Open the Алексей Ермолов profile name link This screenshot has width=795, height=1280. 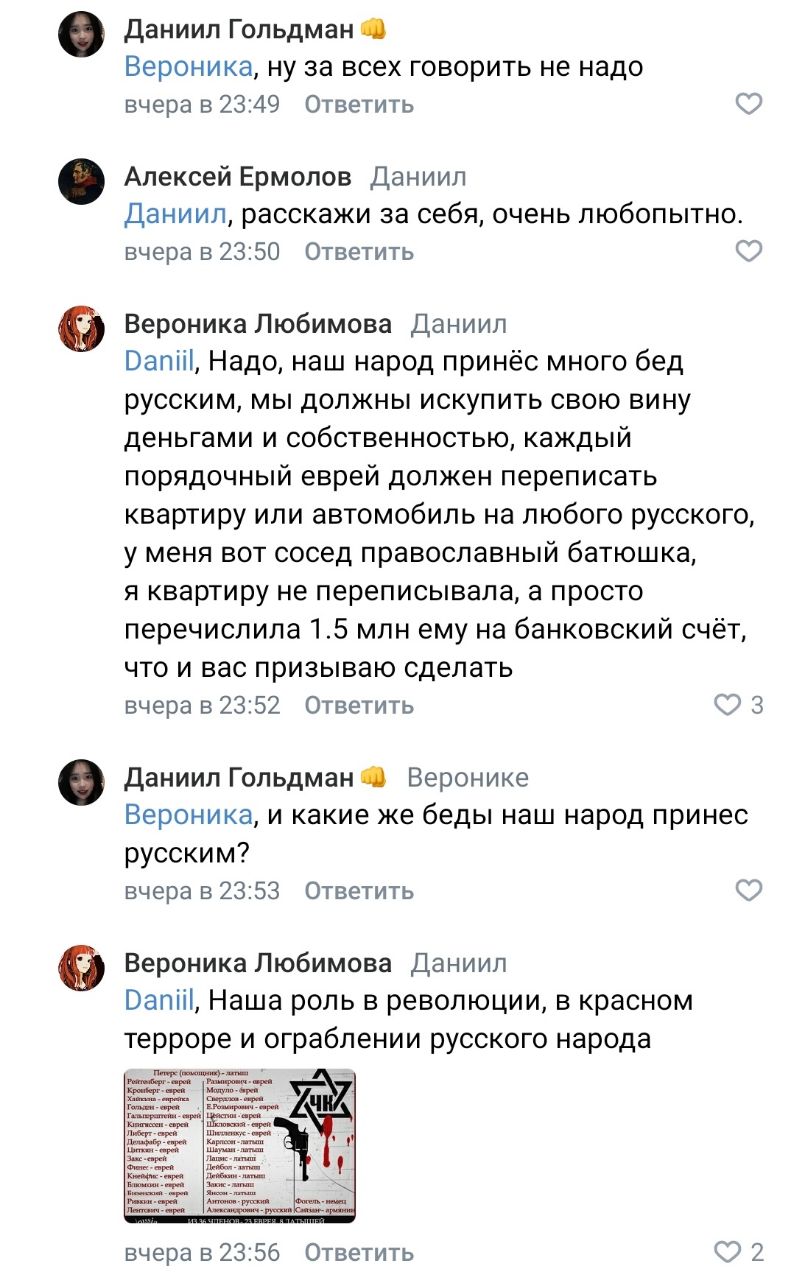(x=238, y=177)
